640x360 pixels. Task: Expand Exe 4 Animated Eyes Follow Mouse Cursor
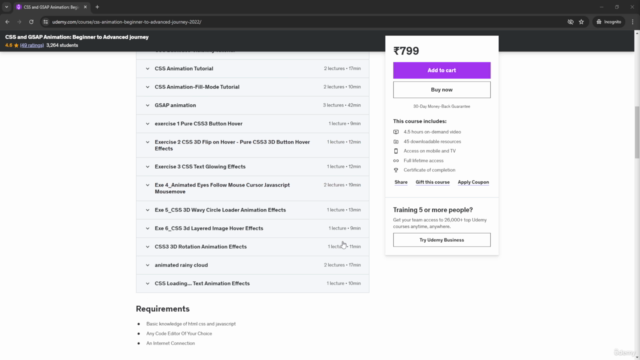point(253,188)
